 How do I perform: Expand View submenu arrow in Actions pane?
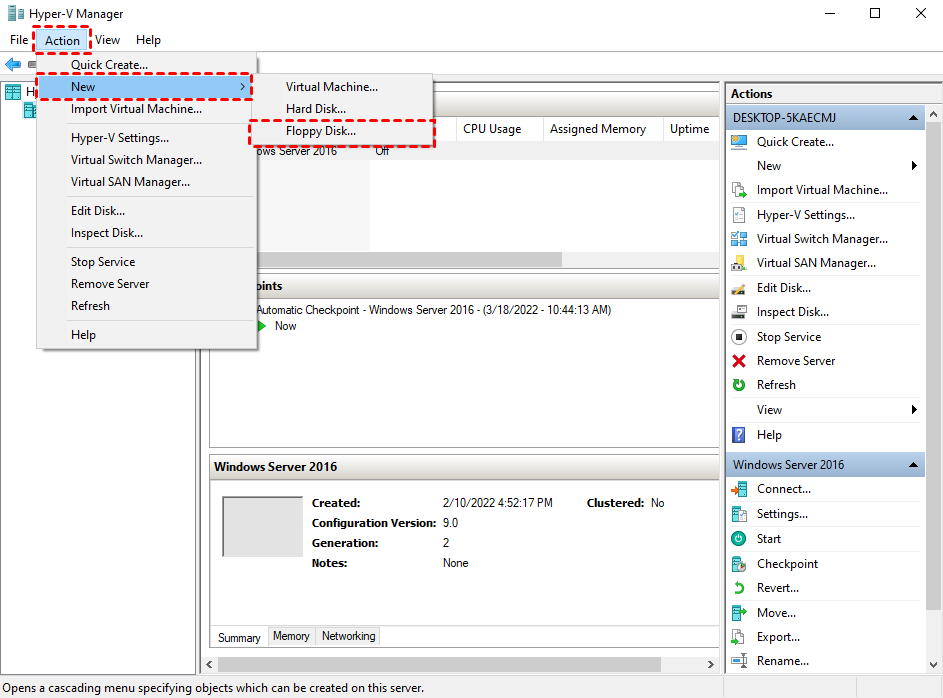[914, 409]
